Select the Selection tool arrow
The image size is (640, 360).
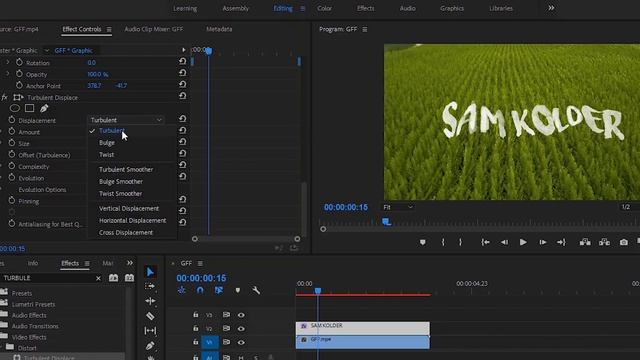click(x=150, y=272)
